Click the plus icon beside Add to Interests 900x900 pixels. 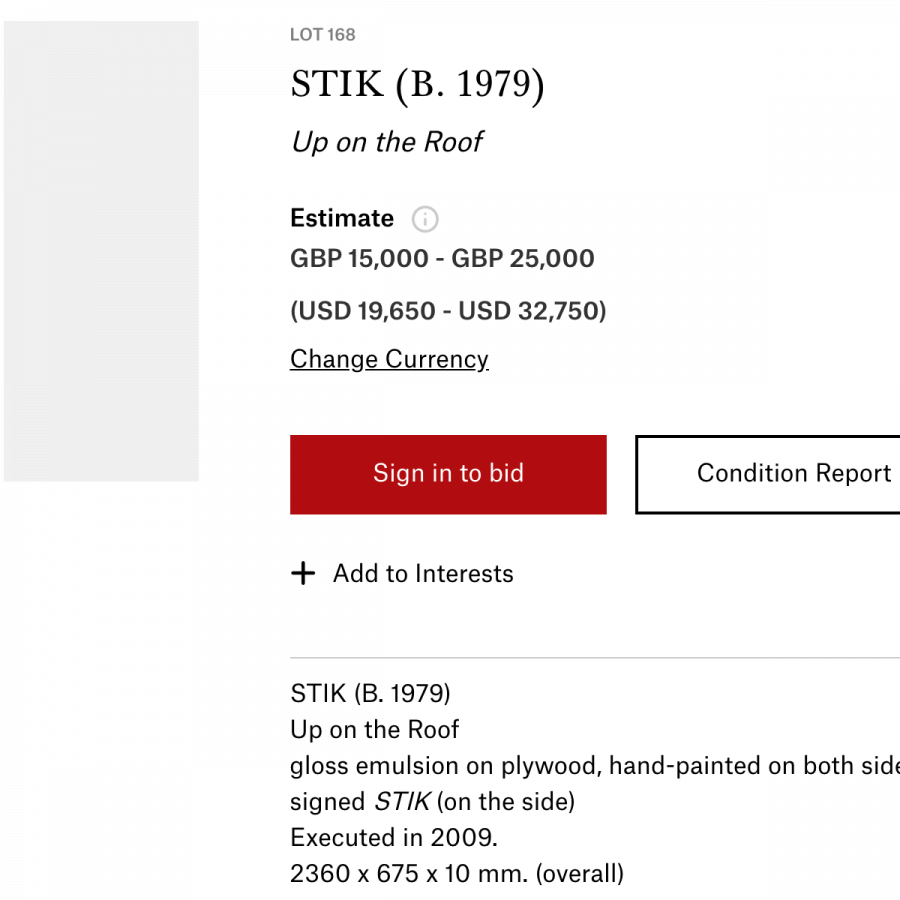[x=303, y=573]
